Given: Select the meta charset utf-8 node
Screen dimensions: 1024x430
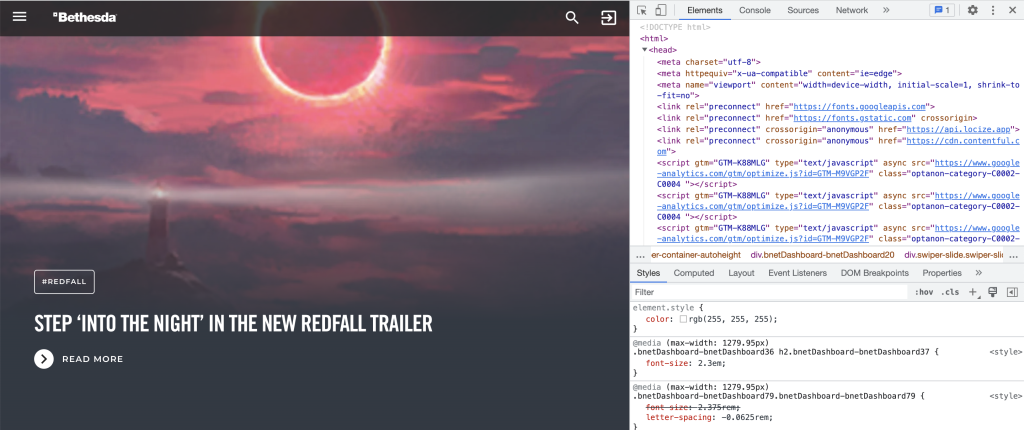Looking at the screenshot, I should coord(709,62).
